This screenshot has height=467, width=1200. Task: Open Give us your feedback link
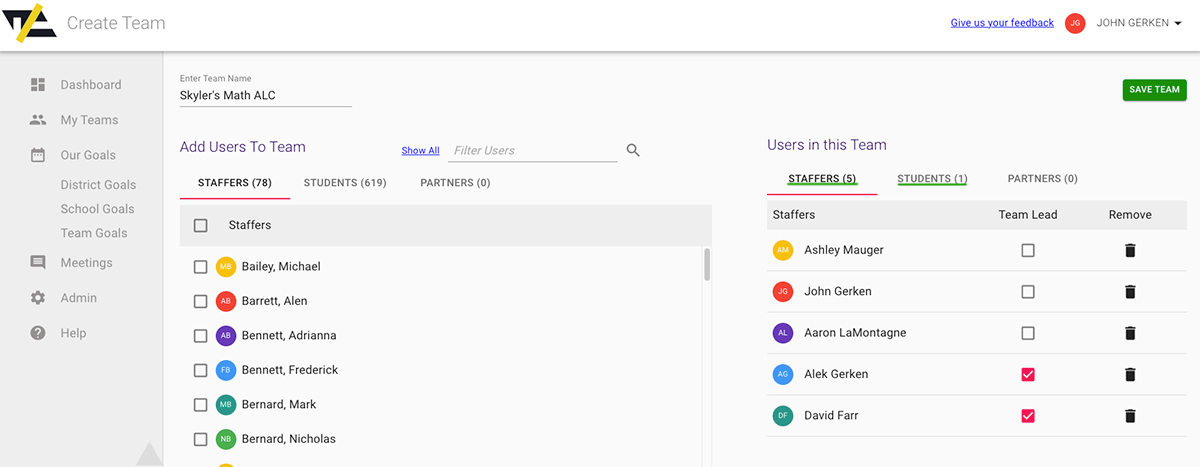coord(1002,23)
